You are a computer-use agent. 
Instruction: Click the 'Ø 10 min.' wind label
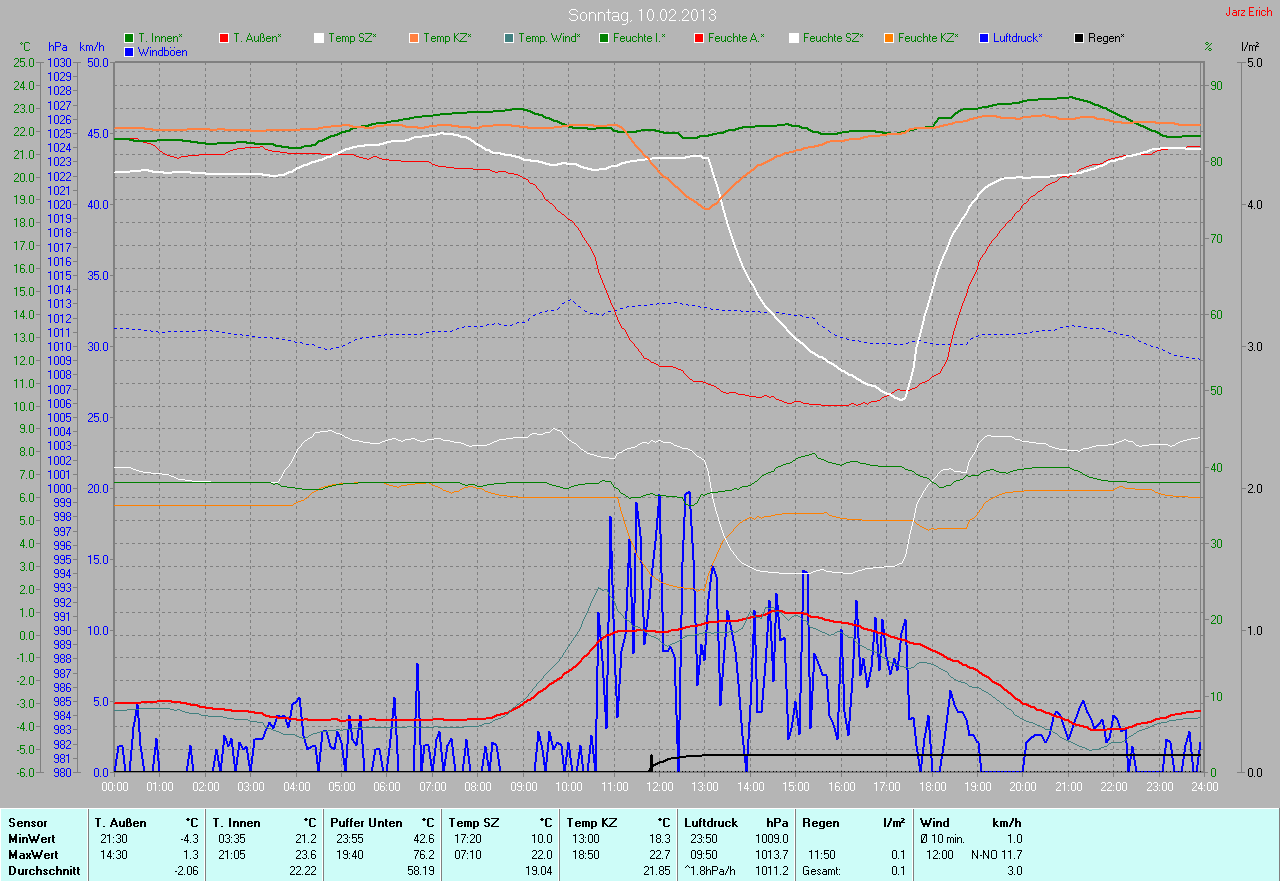pyautogui.click(x=943, y=838)
